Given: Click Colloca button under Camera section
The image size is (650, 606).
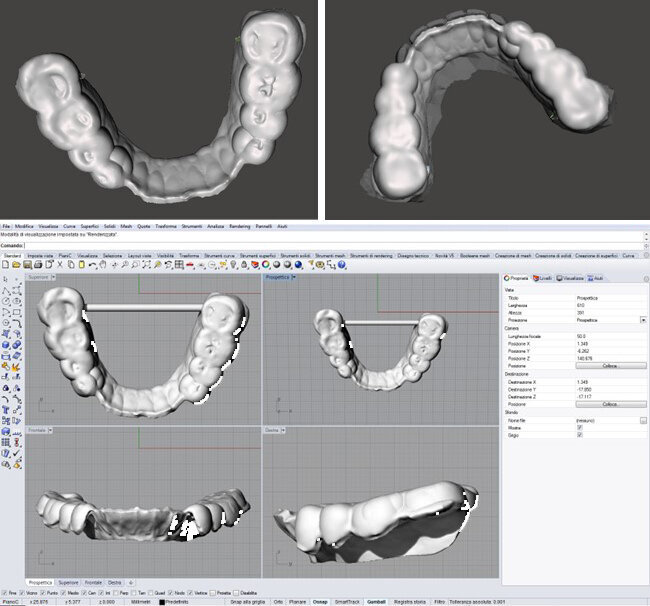Looking at the screenshot, I should click(610, 366).
